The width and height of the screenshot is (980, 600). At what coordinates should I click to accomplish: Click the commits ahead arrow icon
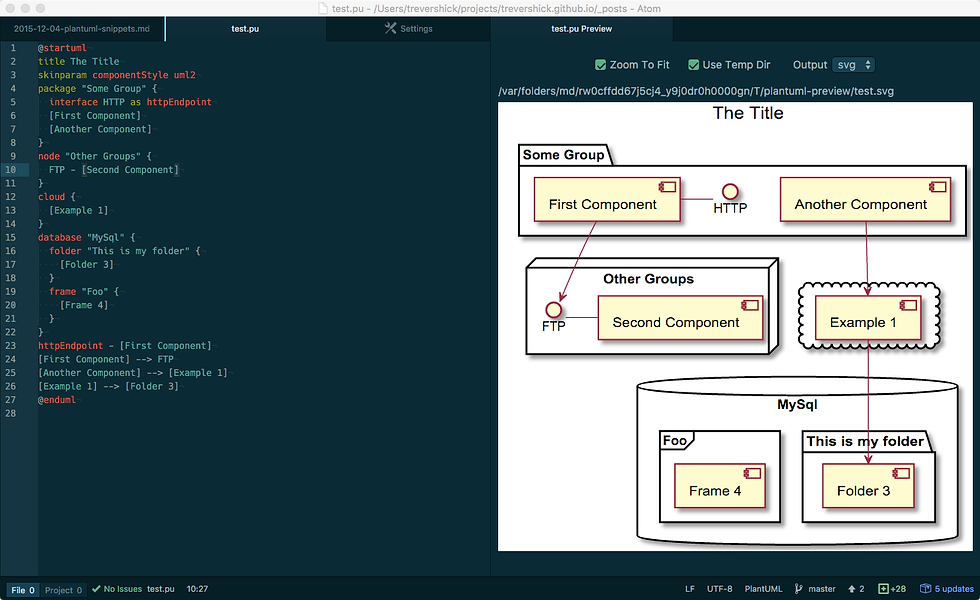[851, 589]
